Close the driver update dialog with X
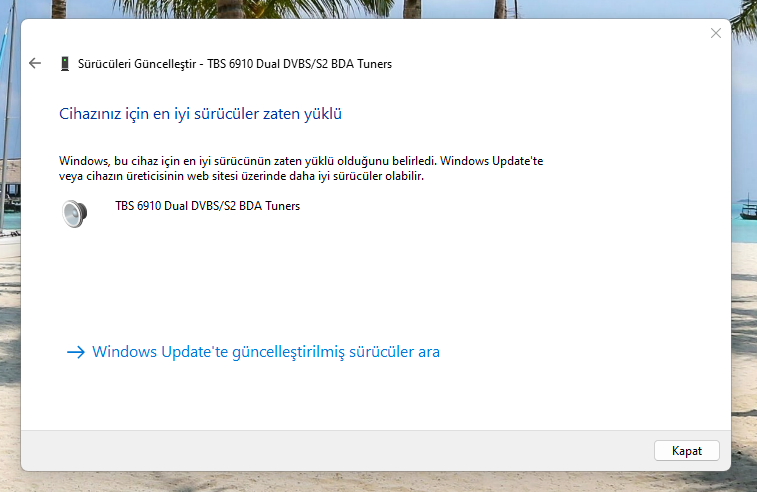The height and width of the screenshot is (492, 757). (x=715, y=33)
